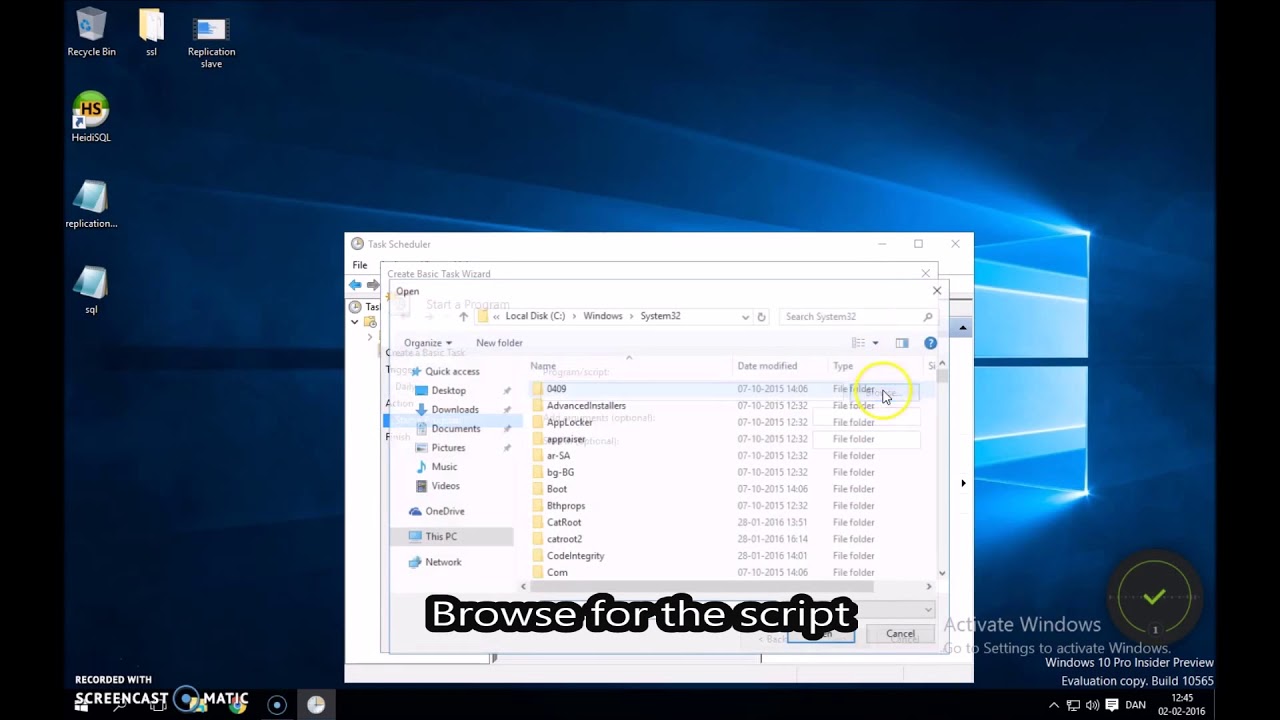This screenshot has height=720, width=1280.
Task: Open the Action Center tray icon
Action: point(1112,705)
